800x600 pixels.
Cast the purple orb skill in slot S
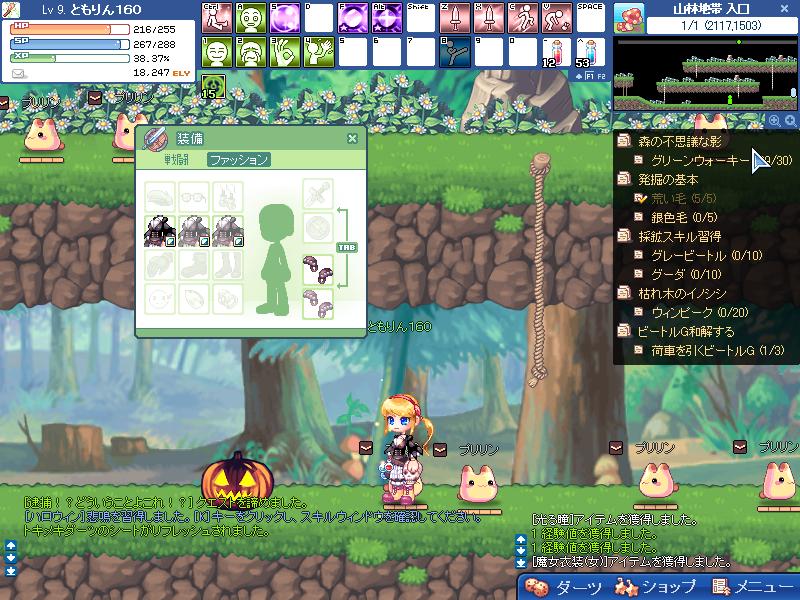click(285, 18)
